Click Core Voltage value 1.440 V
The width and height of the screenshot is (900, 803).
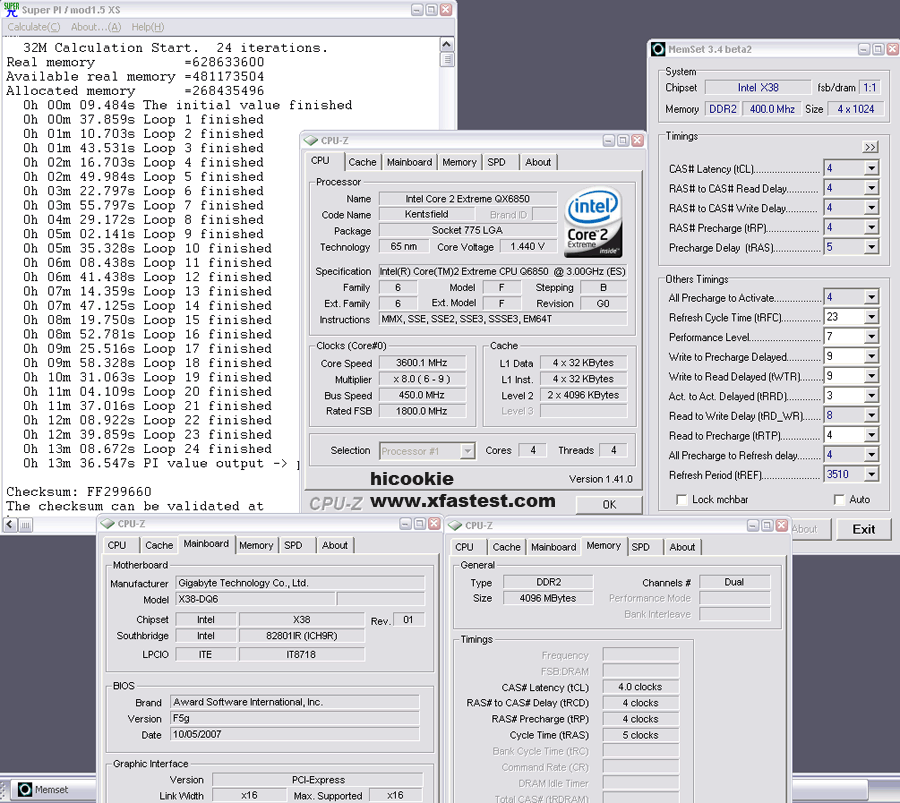point(527,246)
